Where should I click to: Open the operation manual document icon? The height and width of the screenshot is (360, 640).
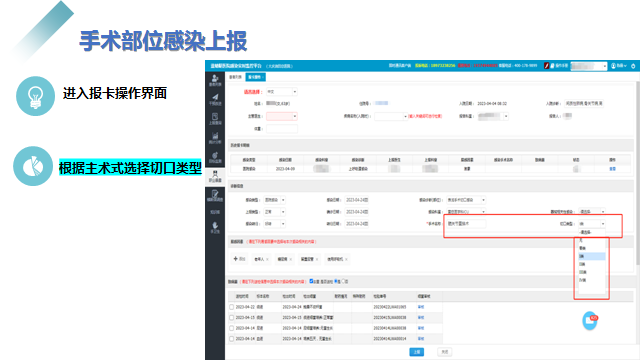(x=552, y=66)
